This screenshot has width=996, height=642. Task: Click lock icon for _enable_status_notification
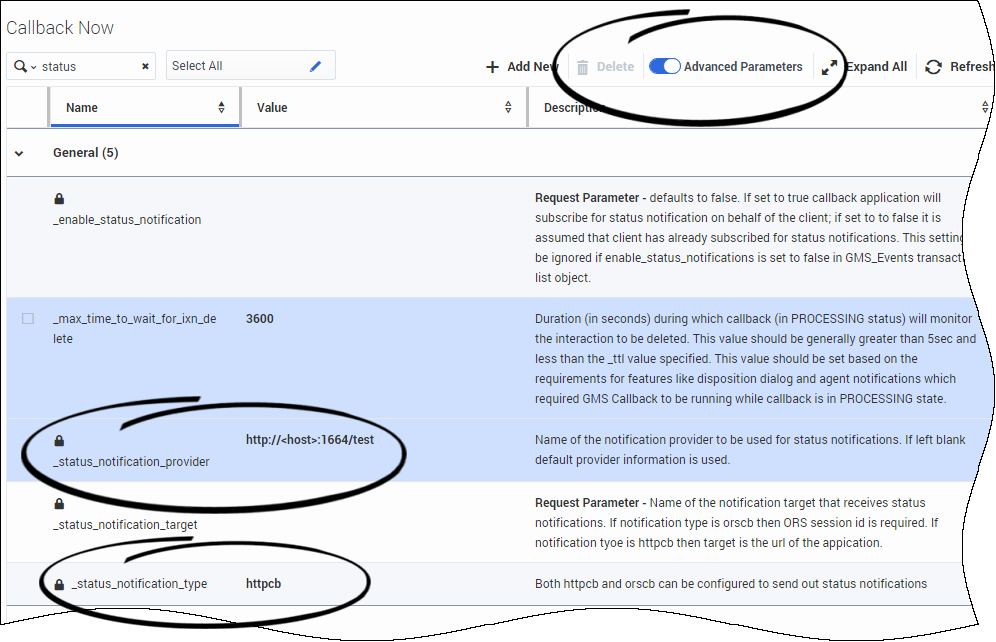tap(59, 199)
